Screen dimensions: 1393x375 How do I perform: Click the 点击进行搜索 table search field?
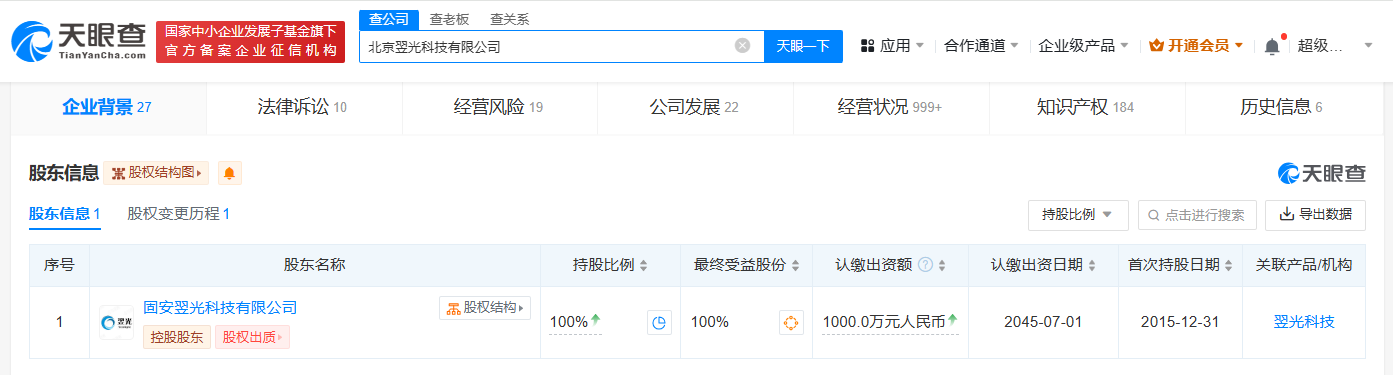tap(1197, 215)
